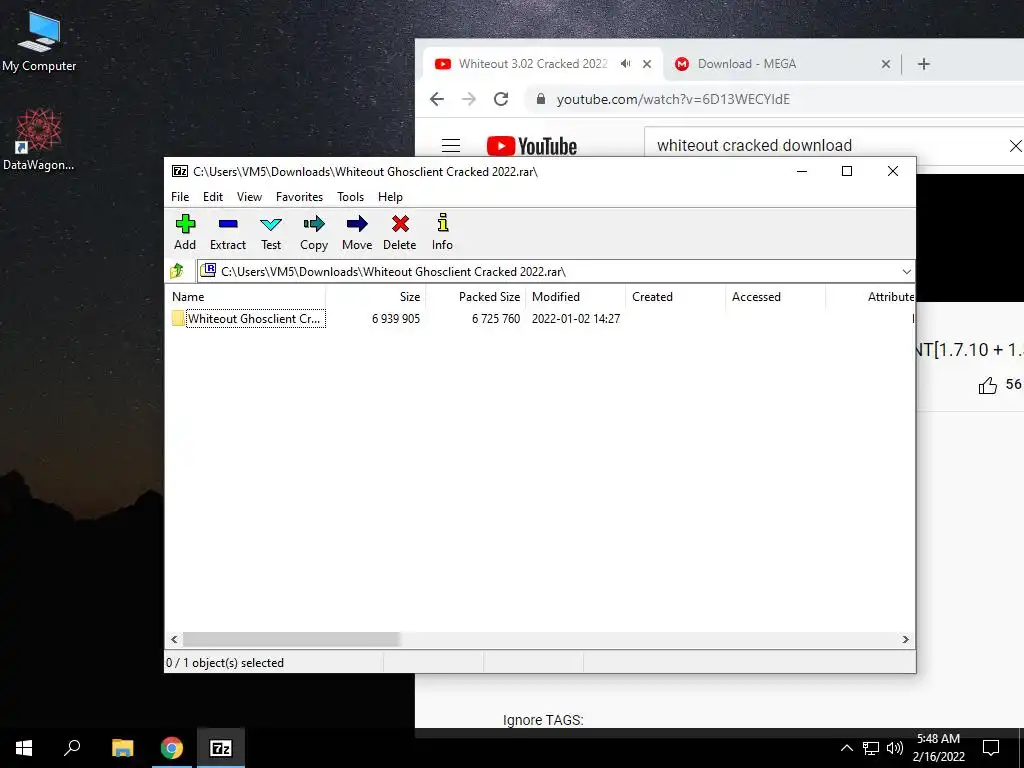
Task: Click the Add button in 7-Zip toolbar
Action: pos(185,232)
